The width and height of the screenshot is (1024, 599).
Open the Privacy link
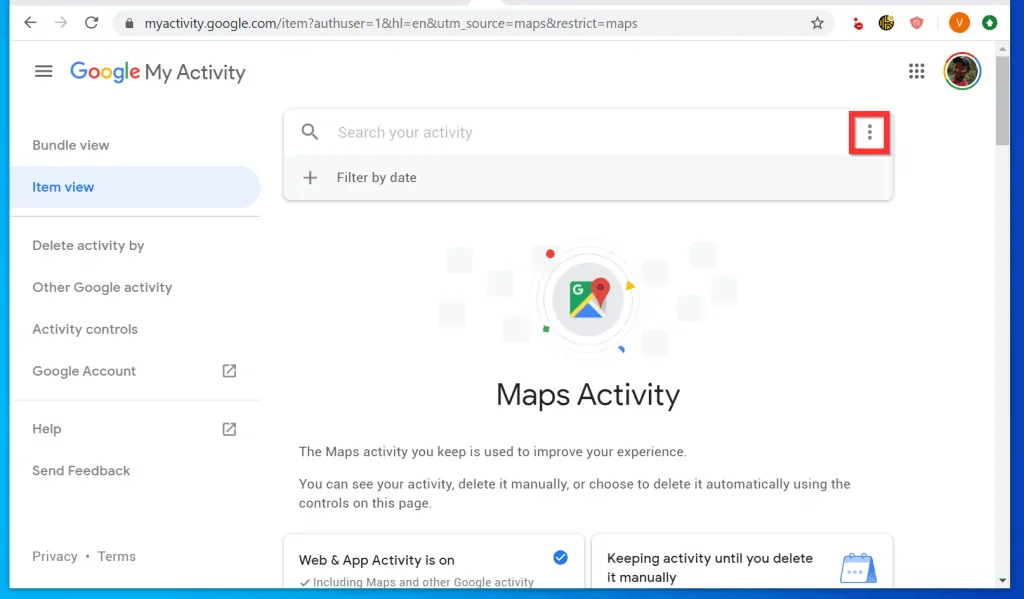click(55, 557)
